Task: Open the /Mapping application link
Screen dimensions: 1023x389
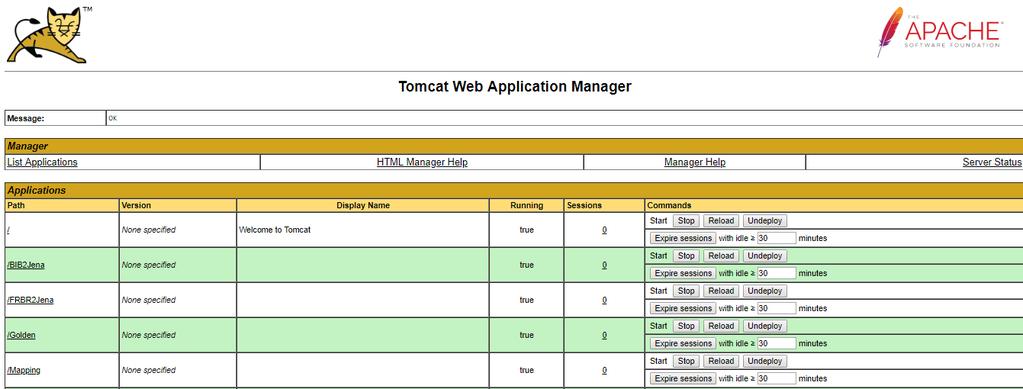Action: (x=23, y=370)
